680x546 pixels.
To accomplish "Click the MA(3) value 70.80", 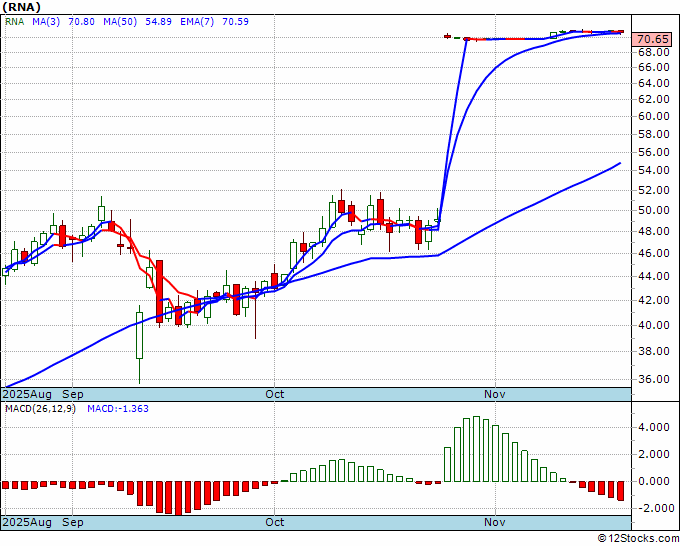I will (82, 22).
